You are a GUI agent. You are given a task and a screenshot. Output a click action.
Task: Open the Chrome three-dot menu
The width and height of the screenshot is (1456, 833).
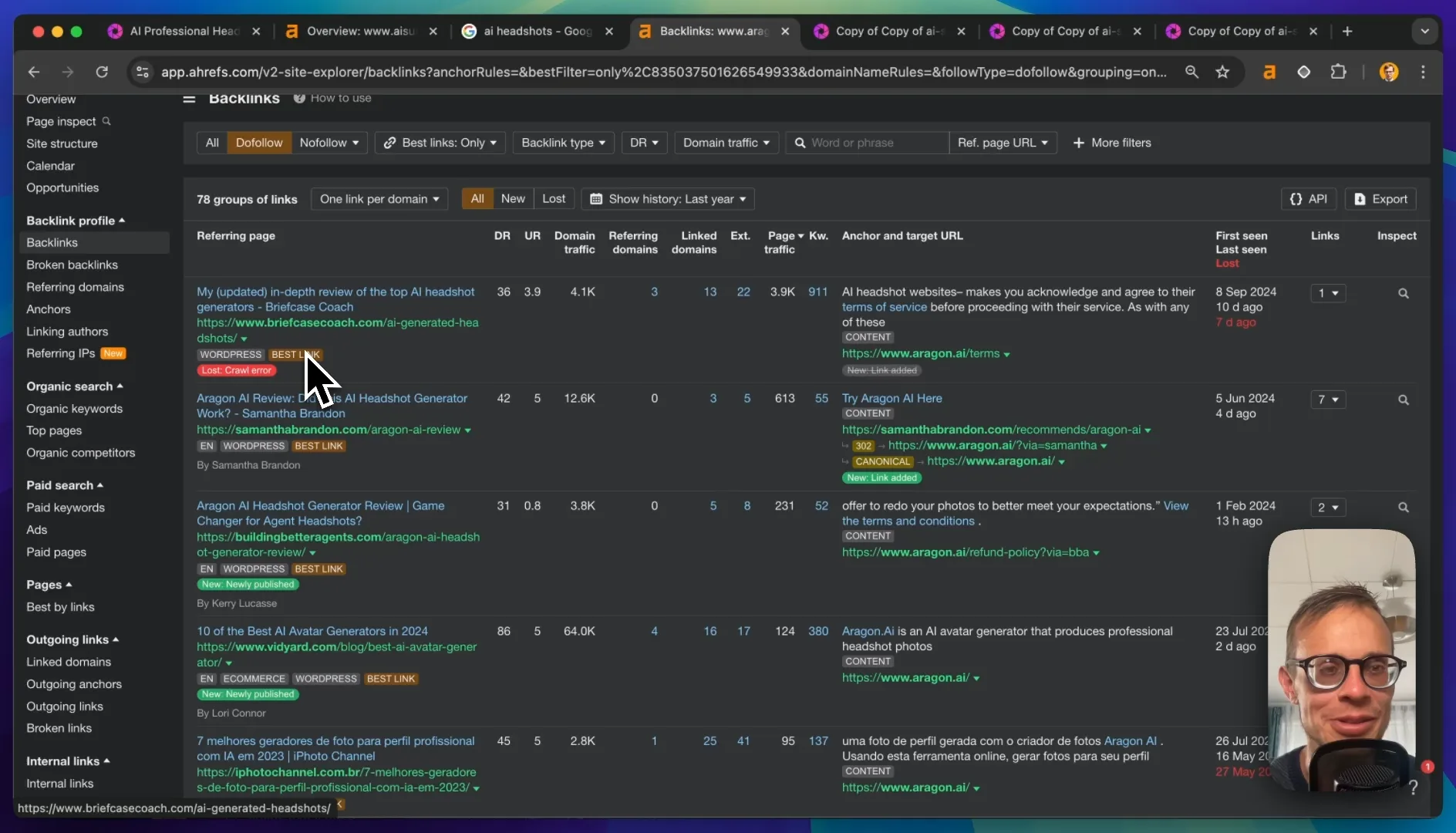click(1424, 72)
